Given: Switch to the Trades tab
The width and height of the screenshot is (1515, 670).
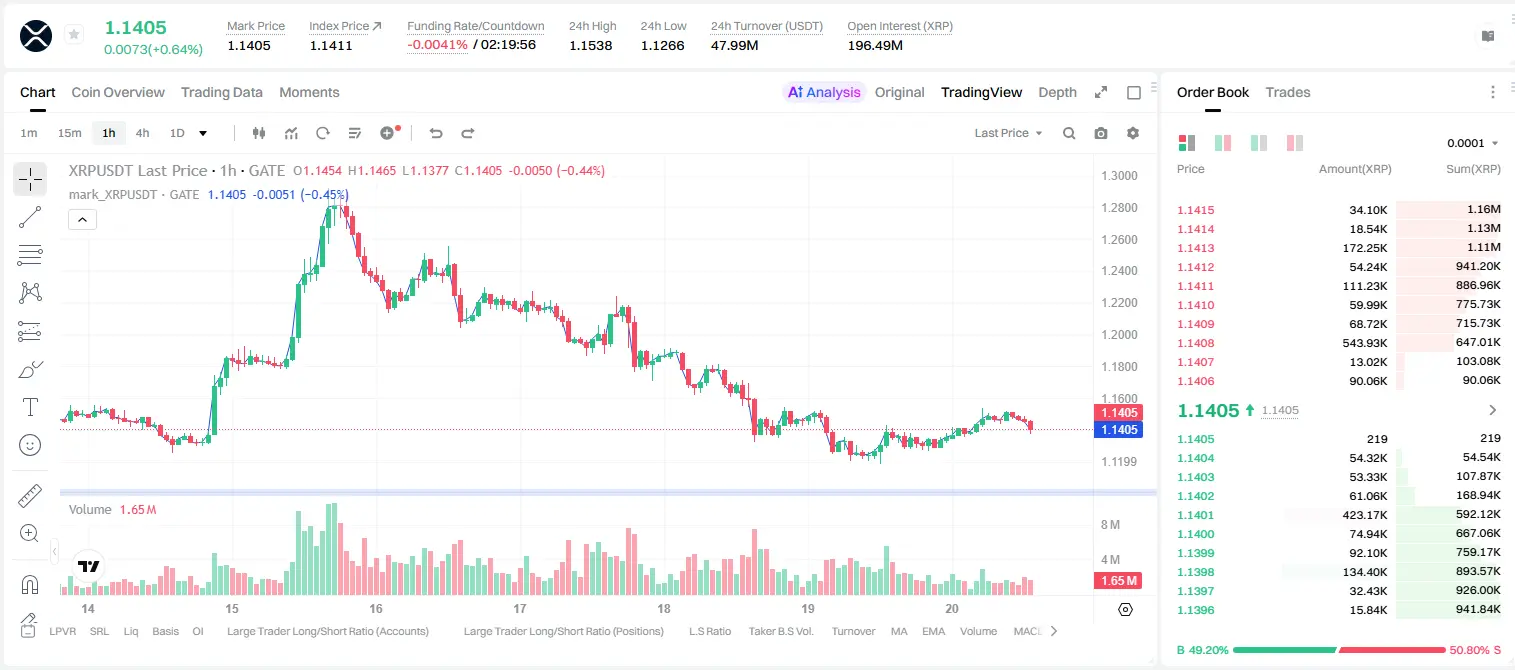Looking at the screenshot, I should tap(1288, 92).
